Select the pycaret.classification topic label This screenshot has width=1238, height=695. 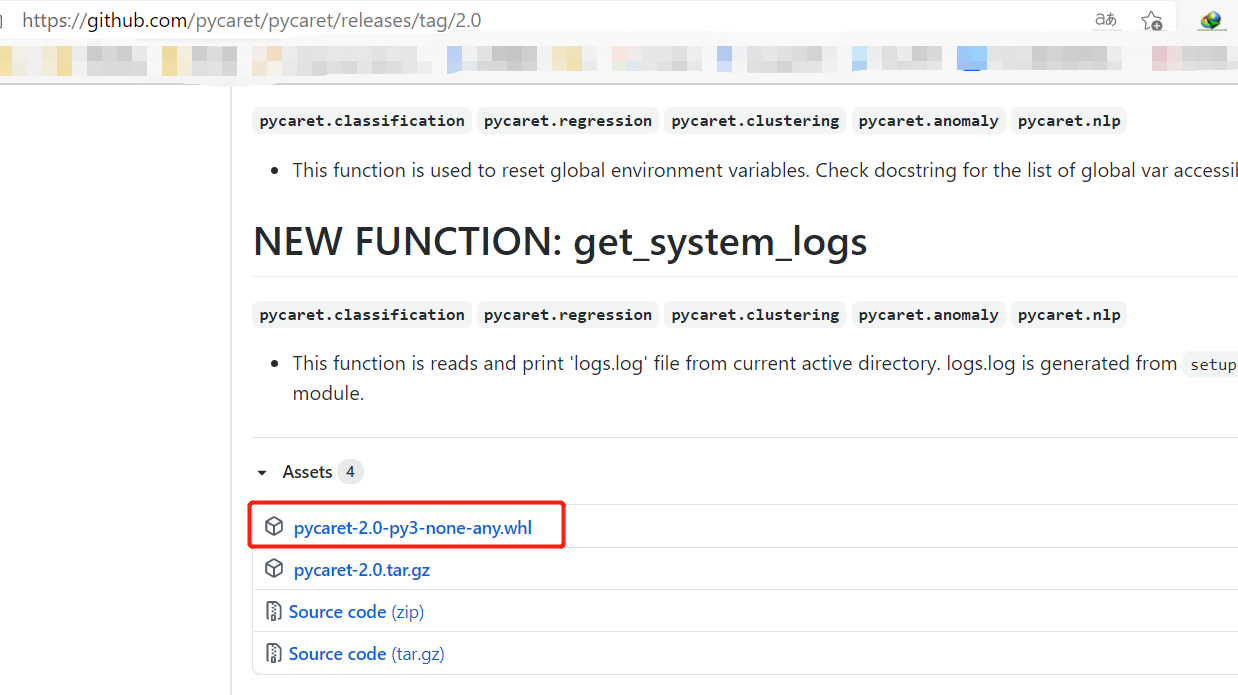point(361,120)
